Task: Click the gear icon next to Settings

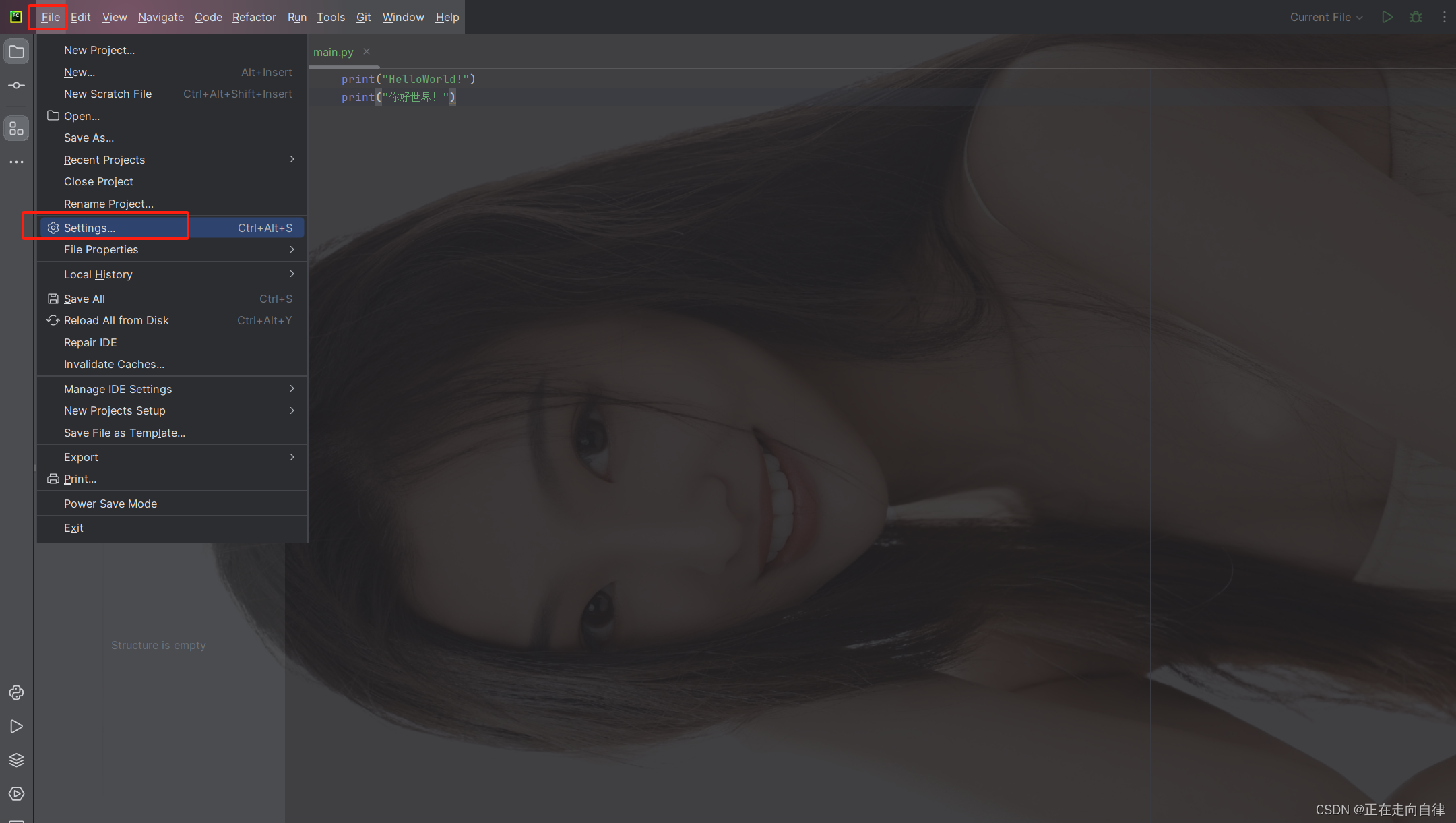Action: point(53,228)
